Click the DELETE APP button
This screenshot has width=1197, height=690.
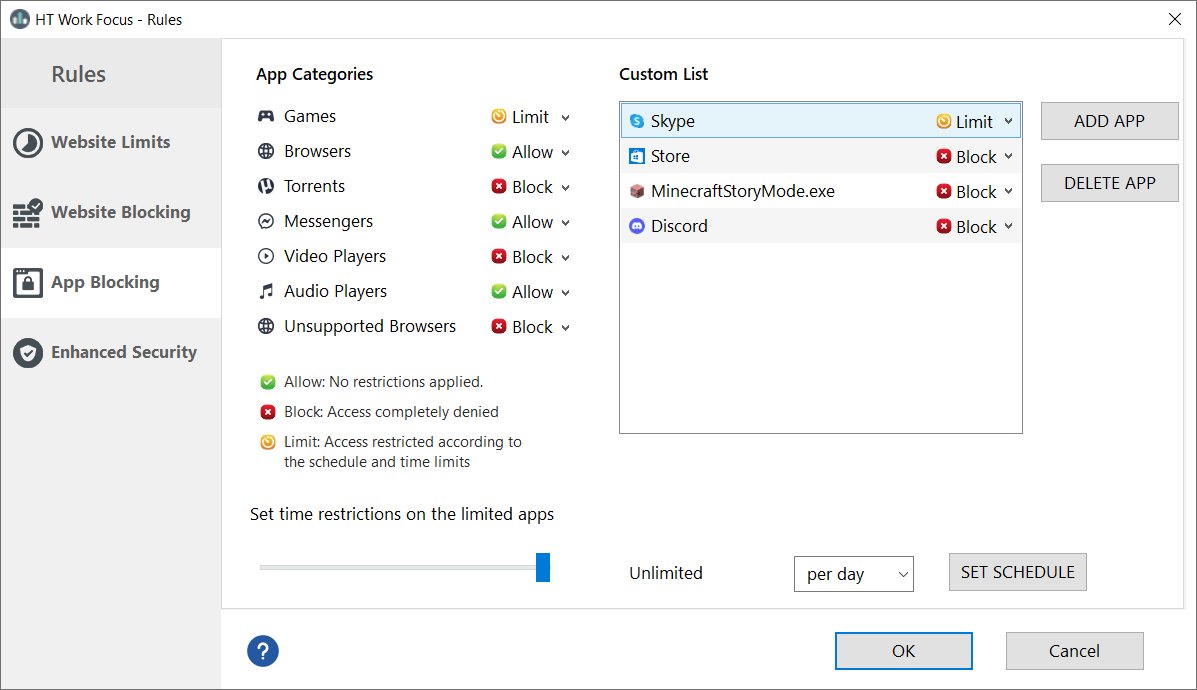(1109, 183)
